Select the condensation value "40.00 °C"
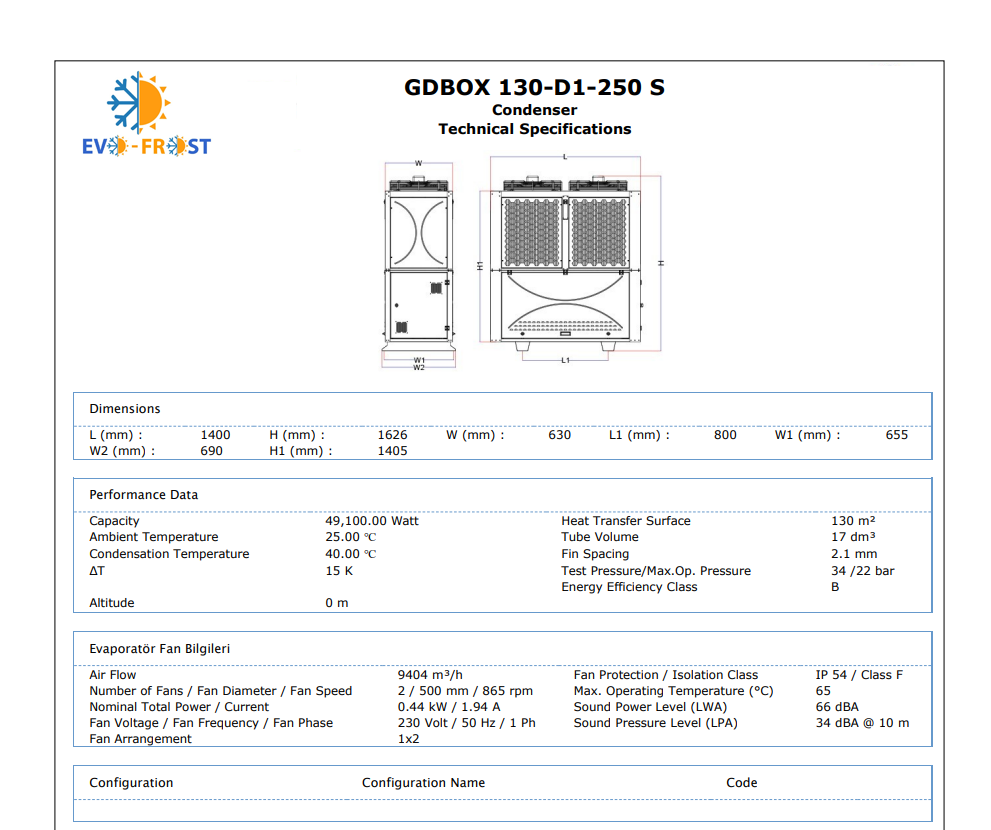The height and width of the screenshot is (830, 991). pyautogui.click(x=351, y=554)
